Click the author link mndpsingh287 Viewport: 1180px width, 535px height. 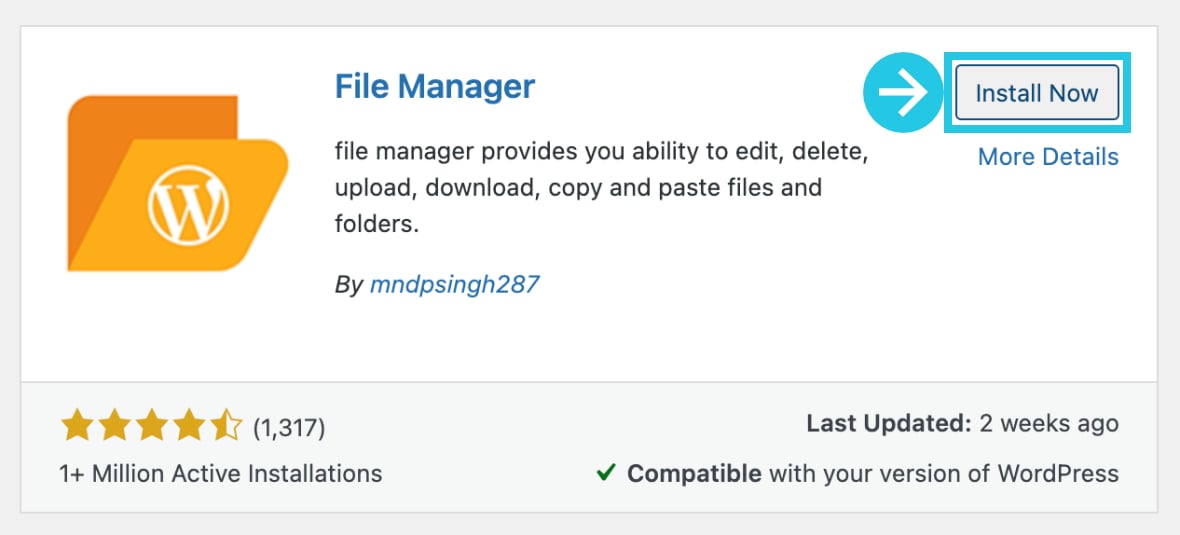[455, 284]
